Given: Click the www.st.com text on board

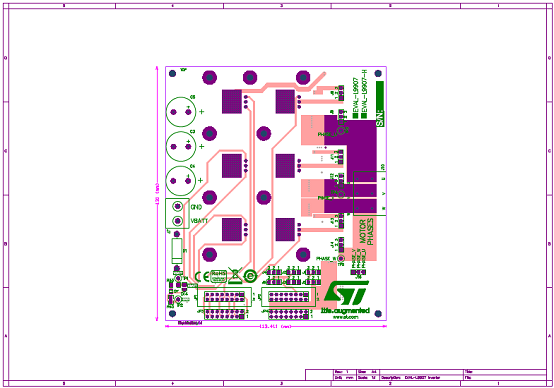Looking at the screenshot, I should (346, 317).
